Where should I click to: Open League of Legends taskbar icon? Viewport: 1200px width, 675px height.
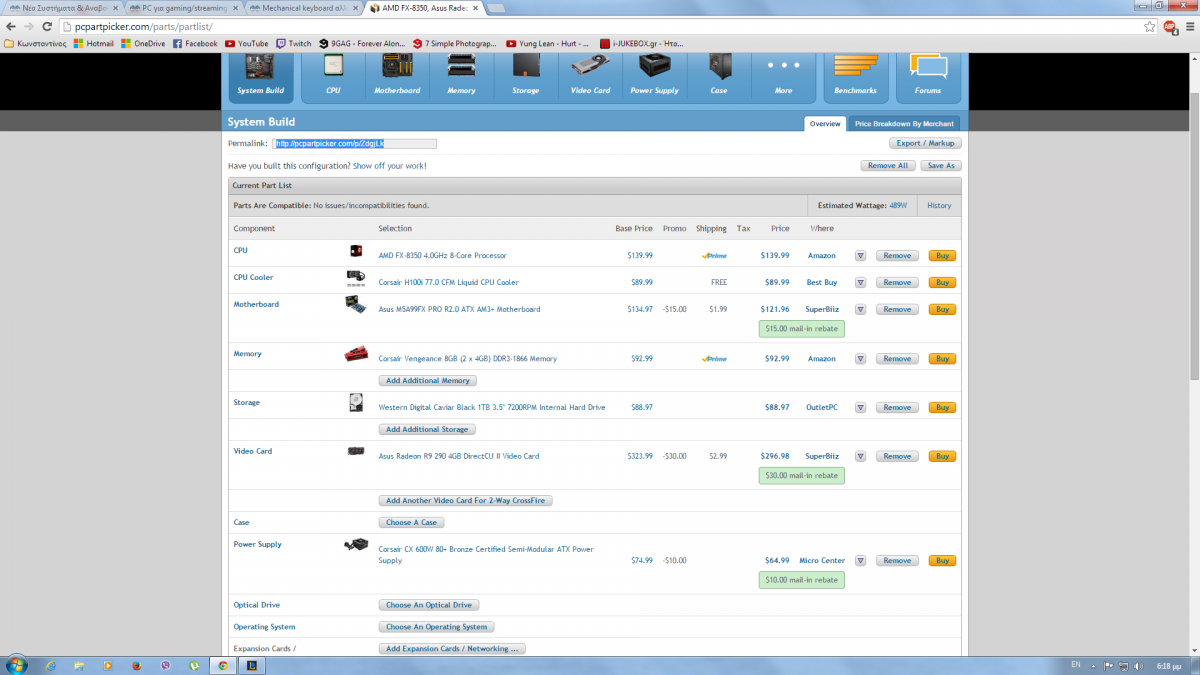pos(251,665)
